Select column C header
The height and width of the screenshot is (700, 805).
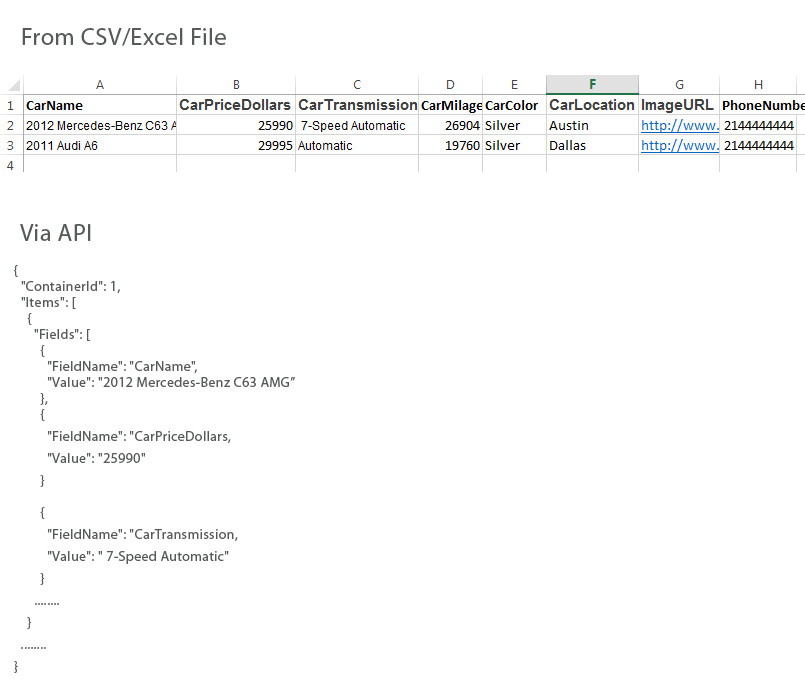click(357, 85)
